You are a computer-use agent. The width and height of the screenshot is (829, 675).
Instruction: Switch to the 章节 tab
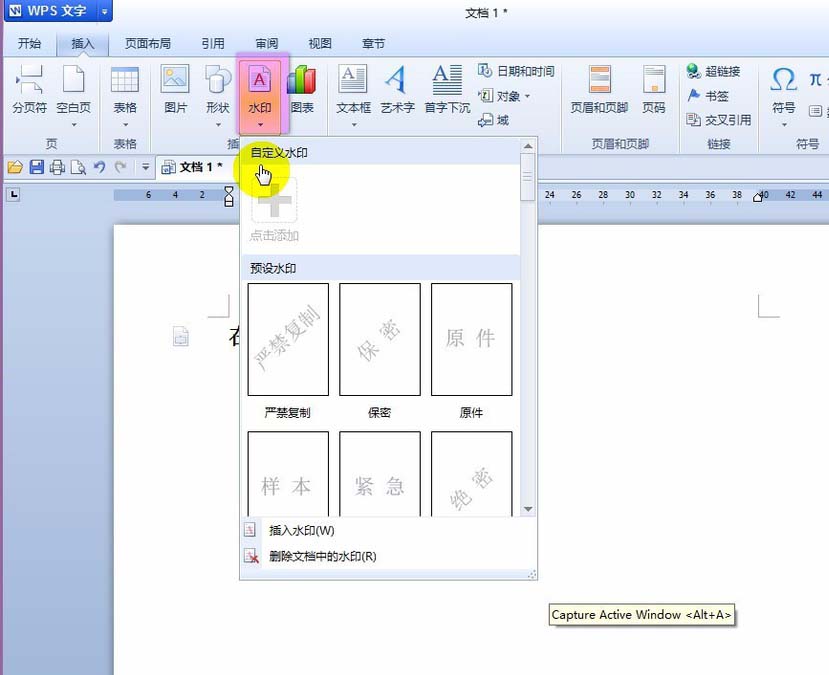point(373,43)
